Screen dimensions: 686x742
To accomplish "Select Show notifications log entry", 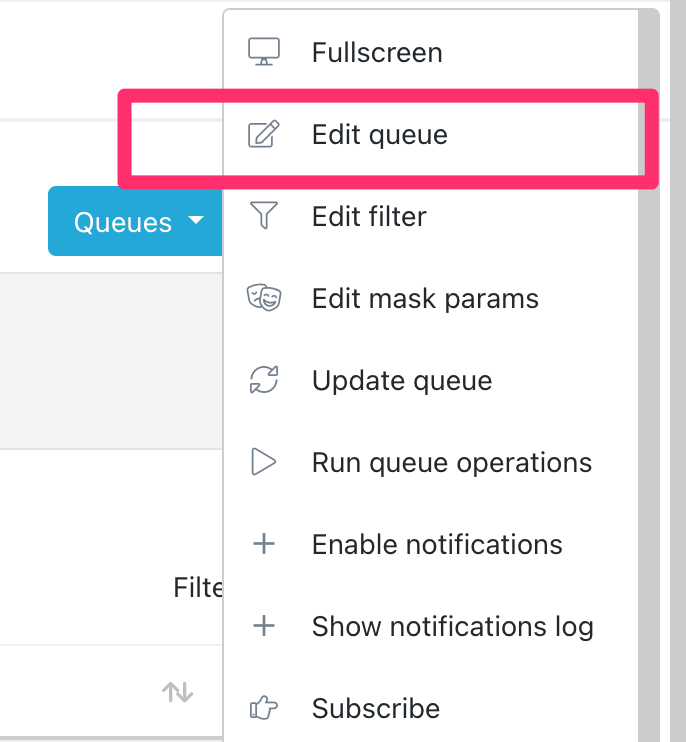I will [x=453, y=626].
